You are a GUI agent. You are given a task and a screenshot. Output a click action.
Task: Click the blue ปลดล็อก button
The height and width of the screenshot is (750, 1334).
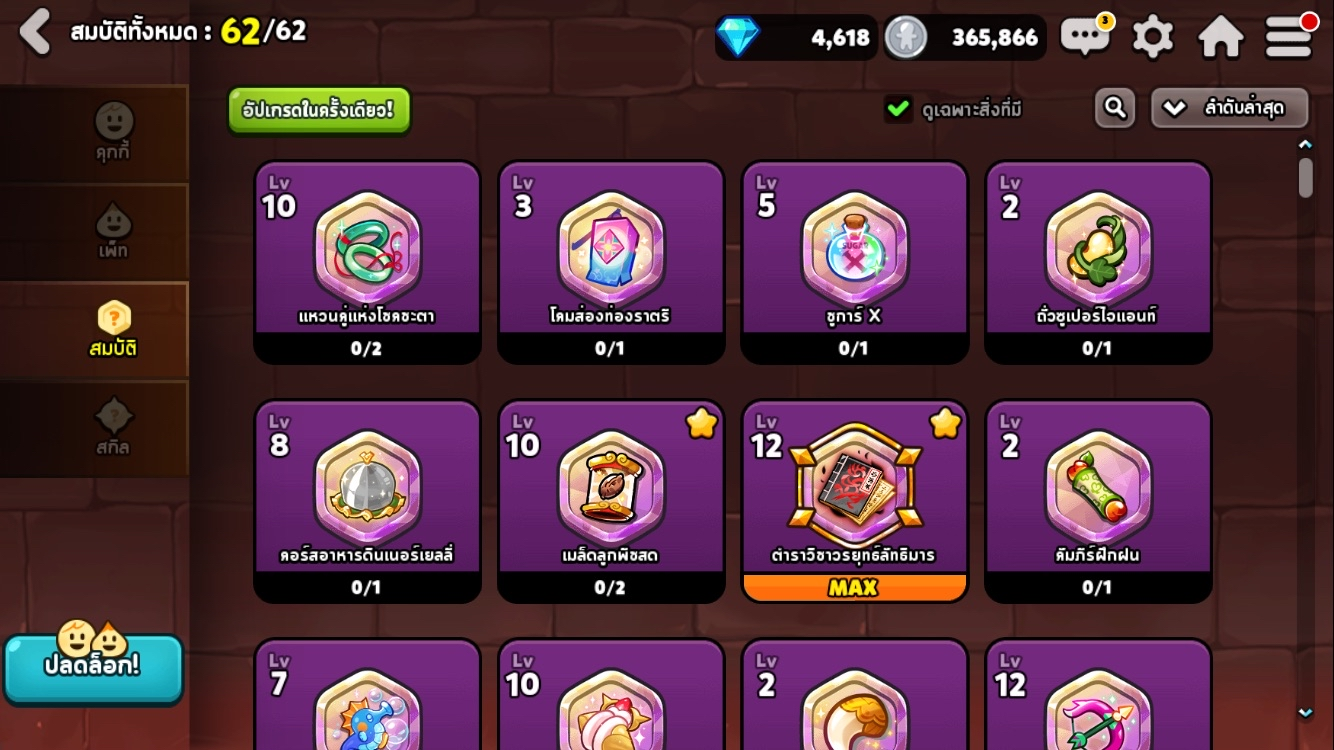[x=93, y=666]
